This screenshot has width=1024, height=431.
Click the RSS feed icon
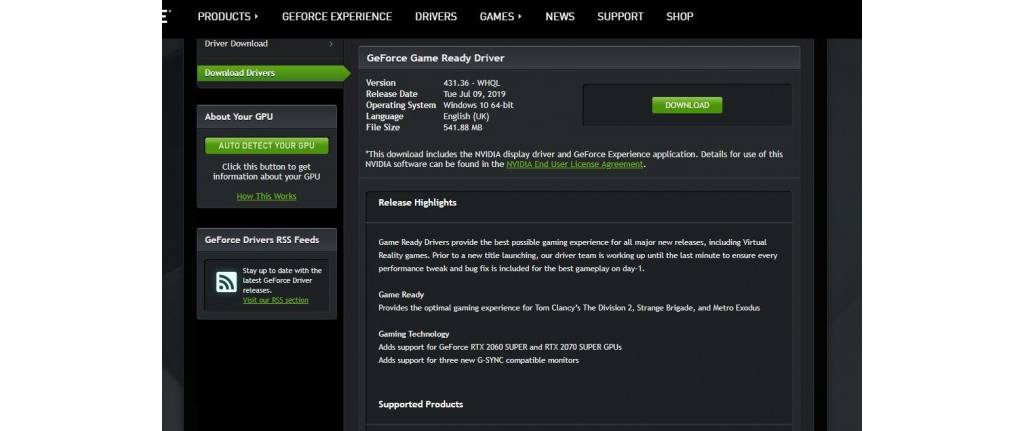pos(227,282)
